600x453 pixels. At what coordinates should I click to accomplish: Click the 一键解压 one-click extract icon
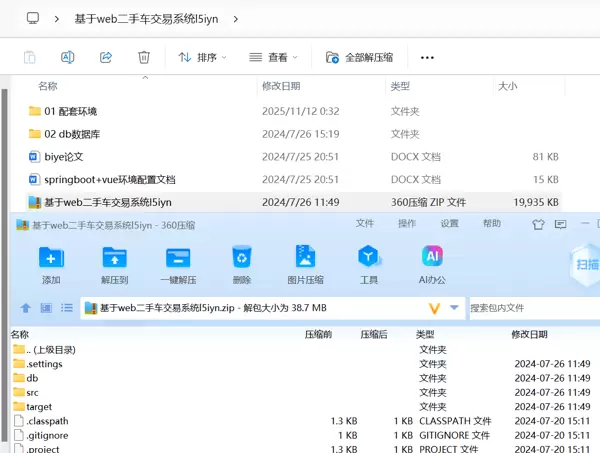point(178,258)
